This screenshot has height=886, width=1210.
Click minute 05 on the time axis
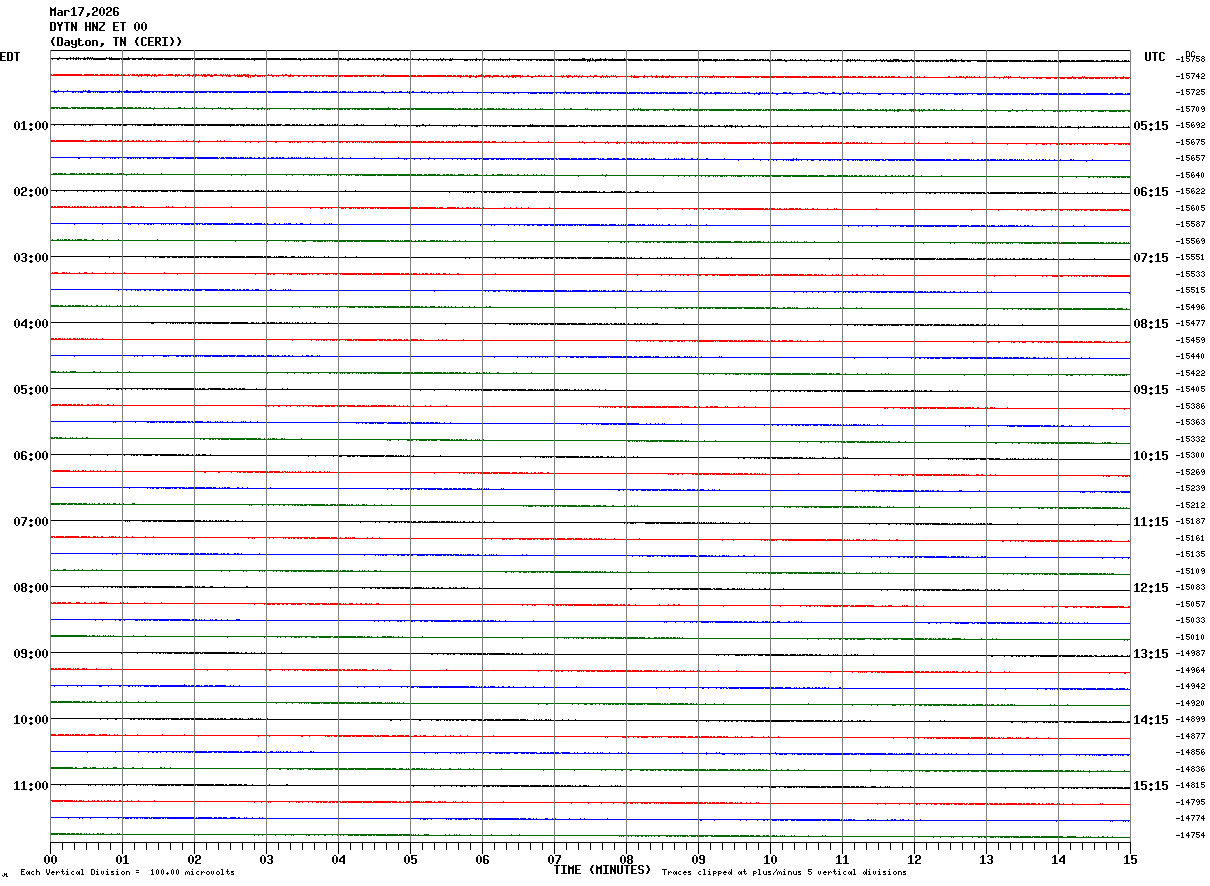click(410, 859)
